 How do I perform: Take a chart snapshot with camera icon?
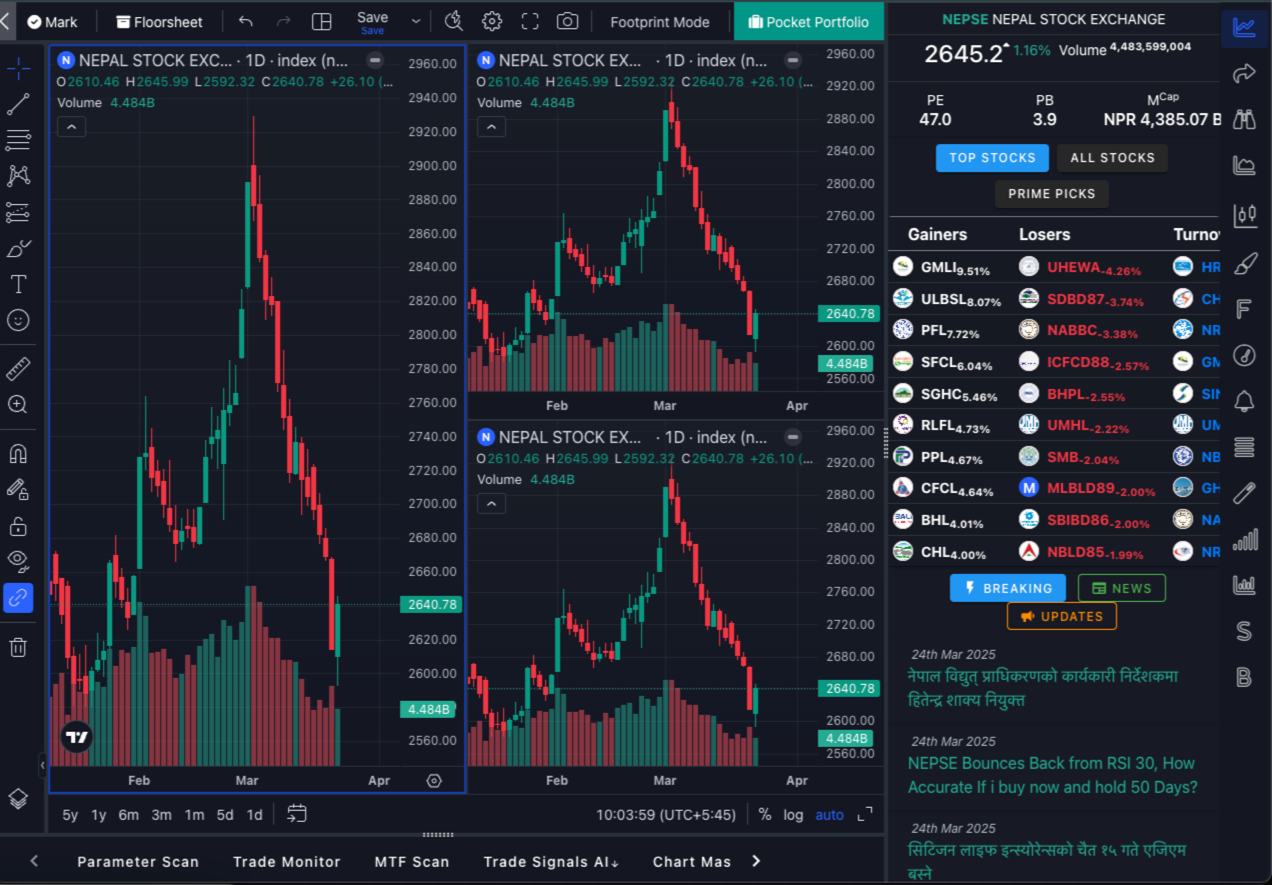point(567,22)
